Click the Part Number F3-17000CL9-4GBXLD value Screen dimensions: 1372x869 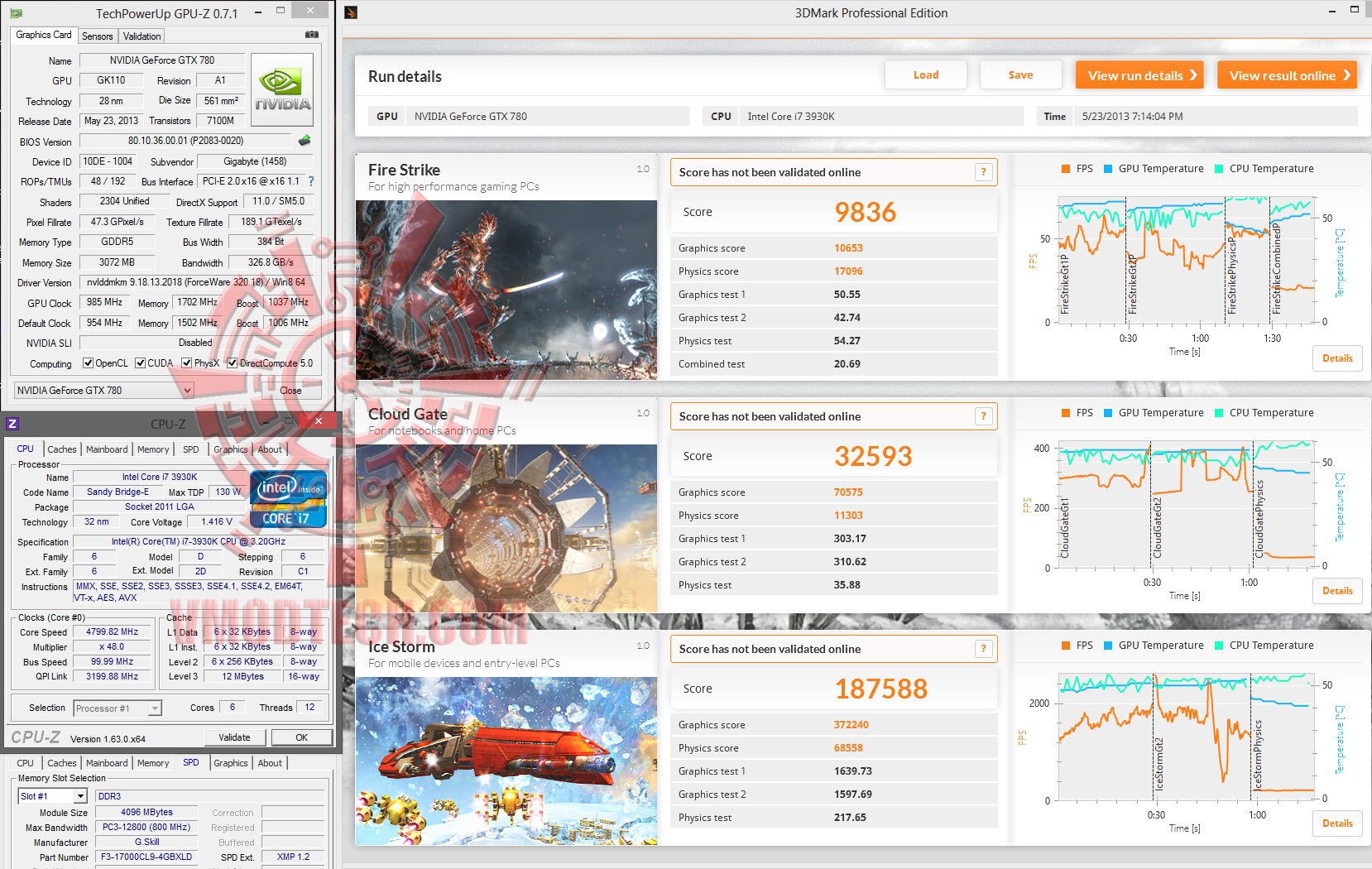pyautogui.click(x=146, y=857)
